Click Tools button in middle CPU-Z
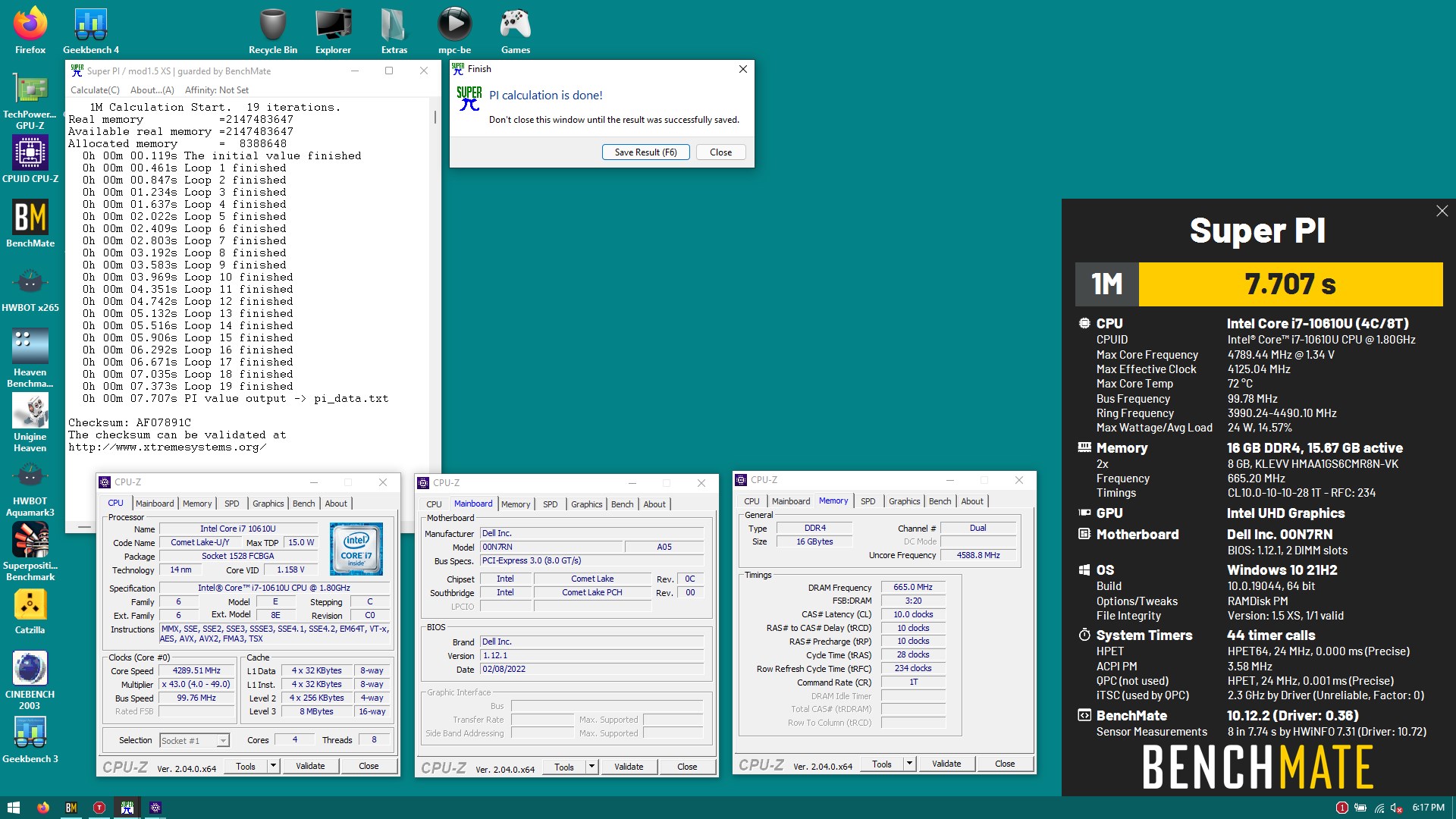The height and width of the screenshot is (819, 1456). 564,767
